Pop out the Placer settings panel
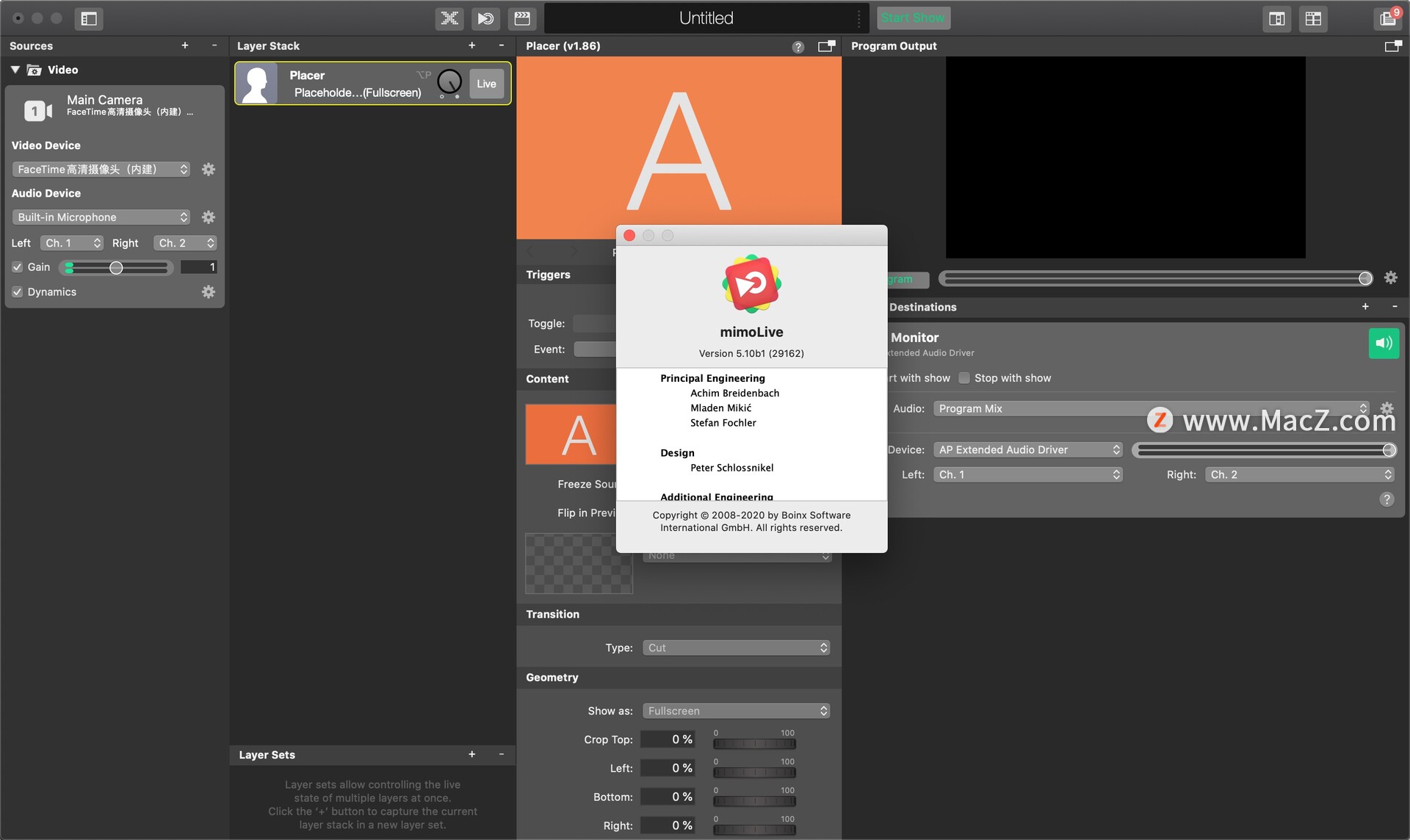Viewport: 1410px width, 840px height. [x=826, y=46]
